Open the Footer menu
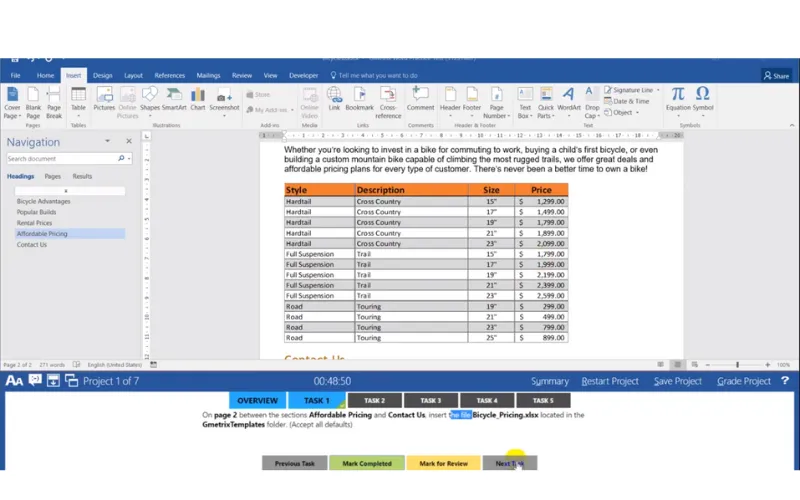This screenshot has height=500, width=800. click(471, 102)
